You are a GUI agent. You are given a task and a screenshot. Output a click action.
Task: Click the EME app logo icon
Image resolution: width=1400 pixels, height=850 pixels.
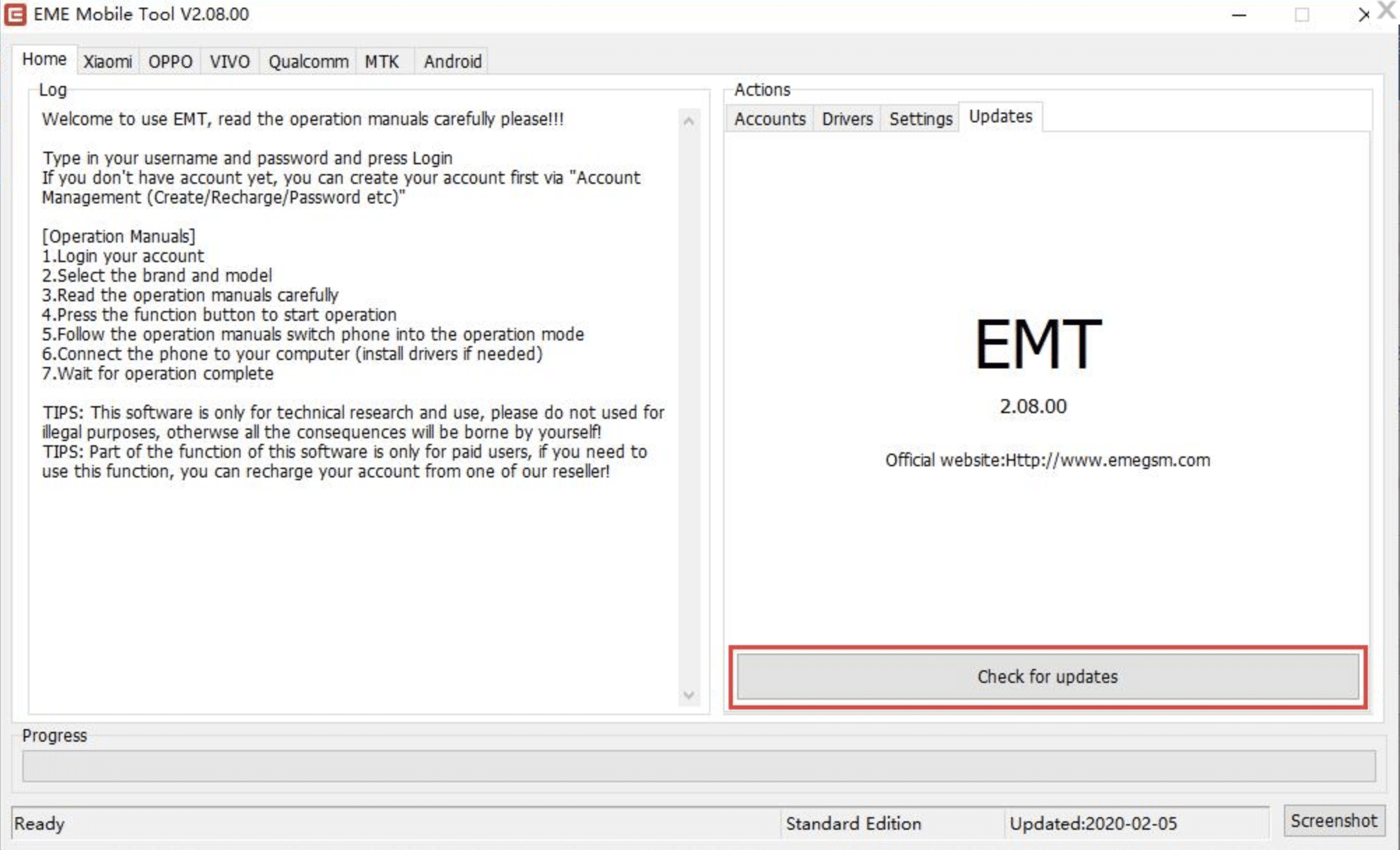pos(15,14)
